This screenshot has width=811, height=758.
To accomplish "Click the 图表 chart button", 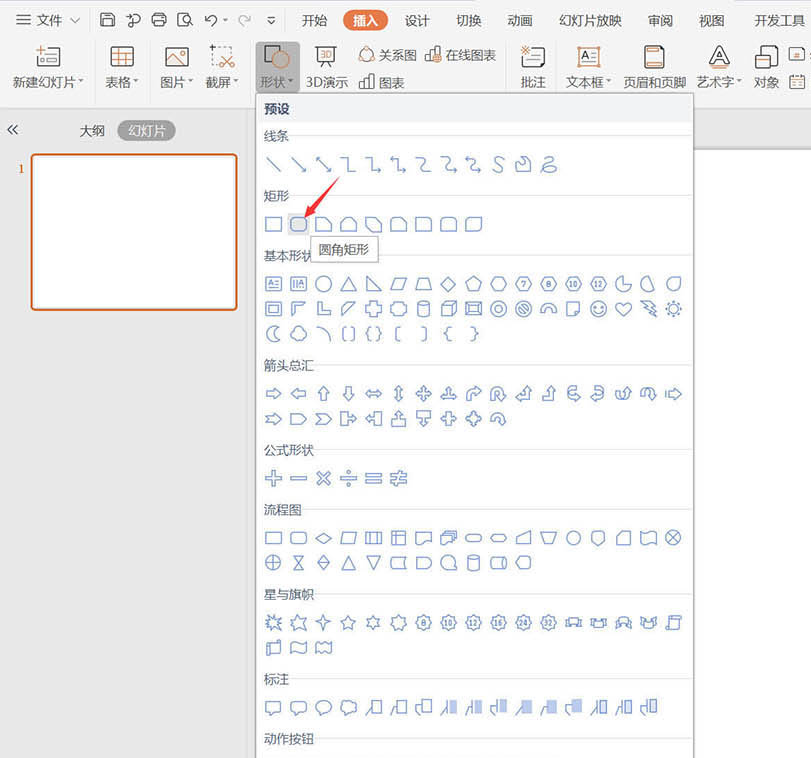I will pos(381,82).
